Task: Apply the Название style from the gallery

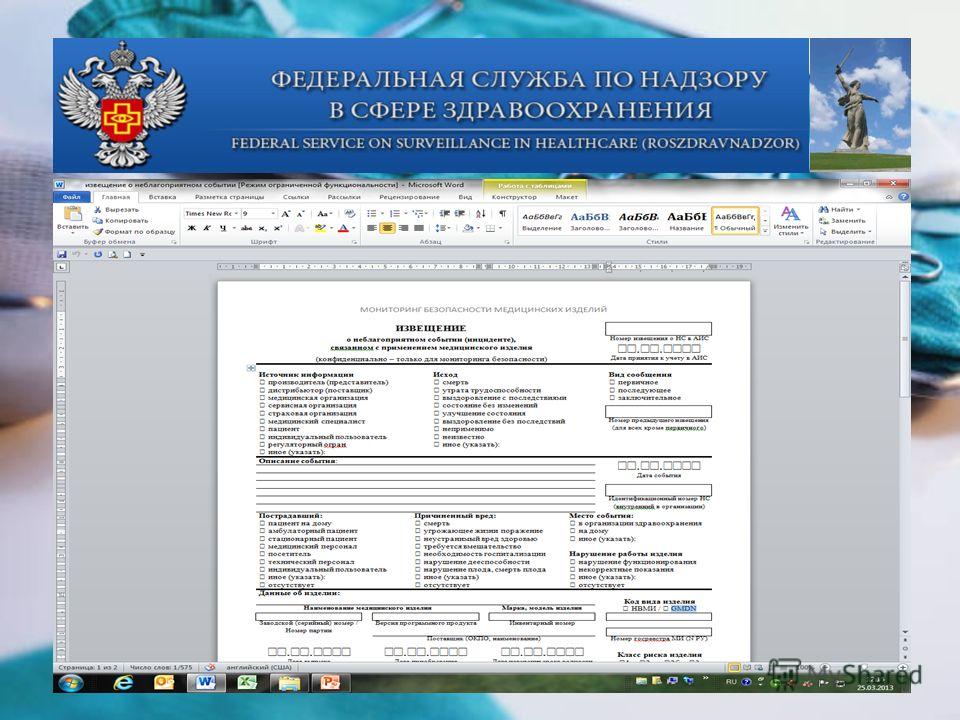Action: (x=686, y=221)
